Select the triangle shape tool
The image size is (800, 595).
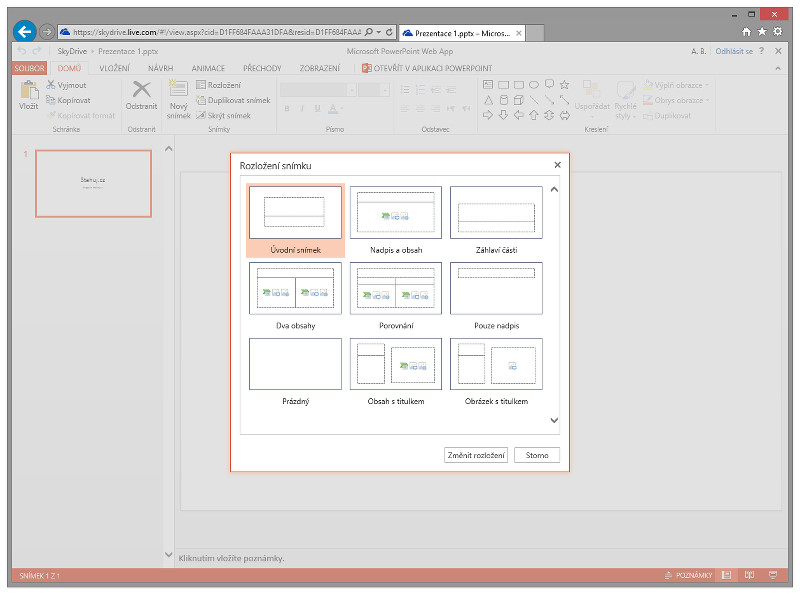(x=488, y=100)
